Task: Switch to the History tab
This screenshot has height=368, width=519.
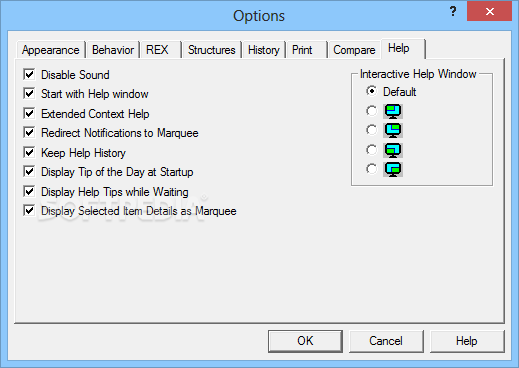Action: (264, 50)
